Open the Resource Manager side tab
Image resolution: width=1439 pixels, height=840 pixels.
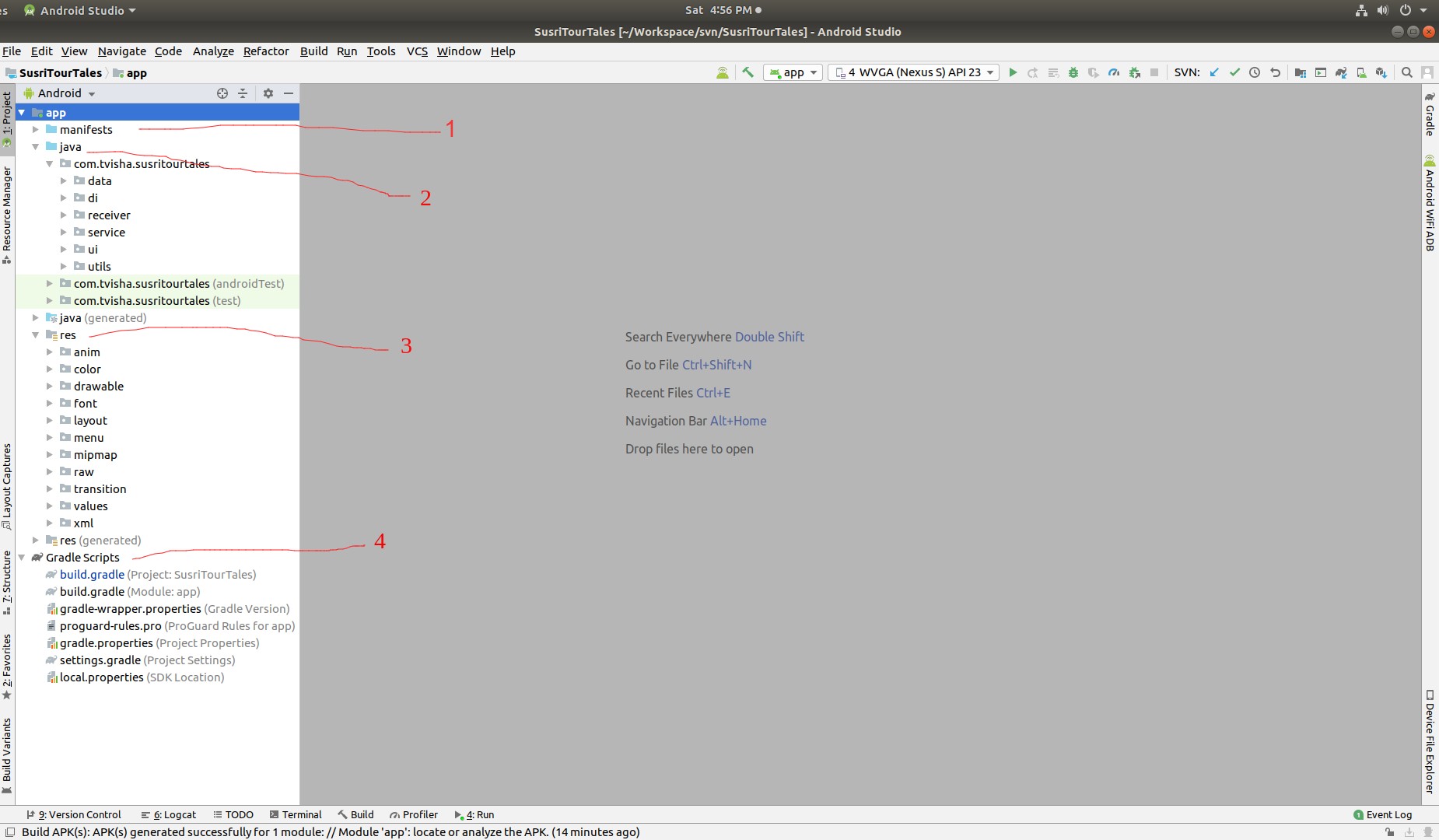pyautogui.click(x=7, y=215)
